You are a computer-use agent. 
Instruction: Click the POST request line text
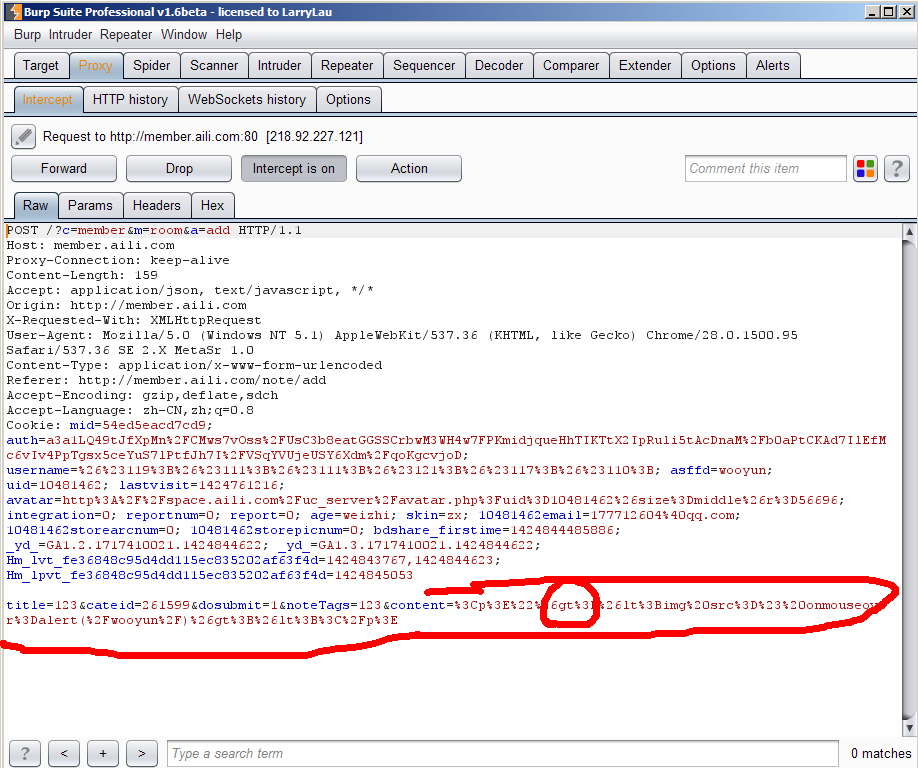click(x=154, y=230)
